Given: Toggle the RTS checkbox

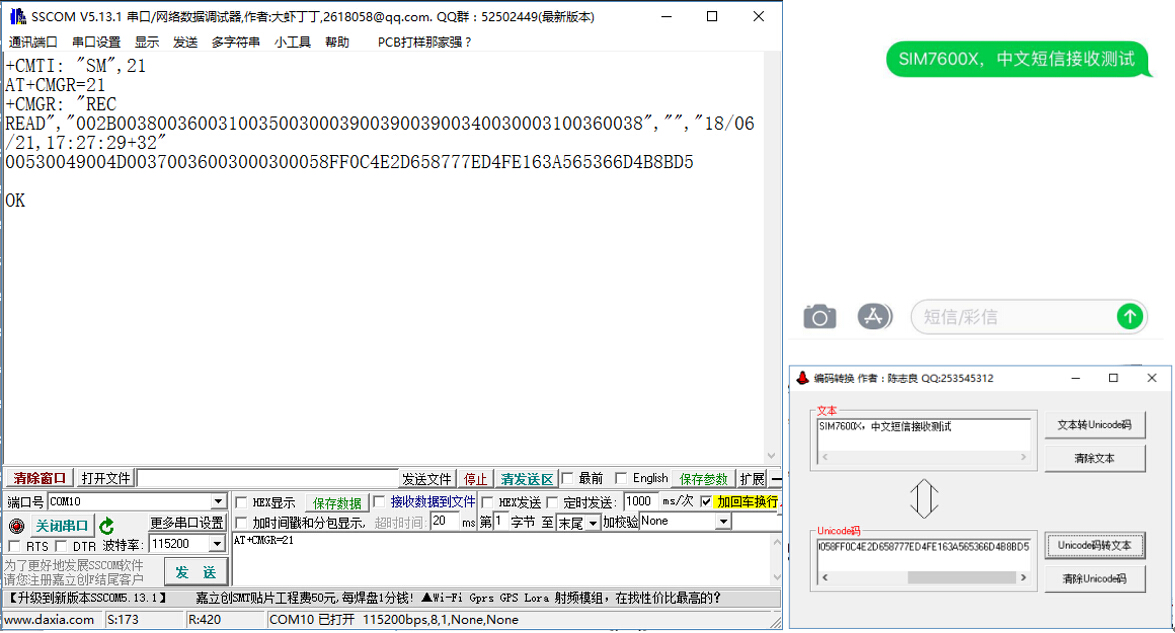Looking at the screenshot, I should tap(14, 546).
